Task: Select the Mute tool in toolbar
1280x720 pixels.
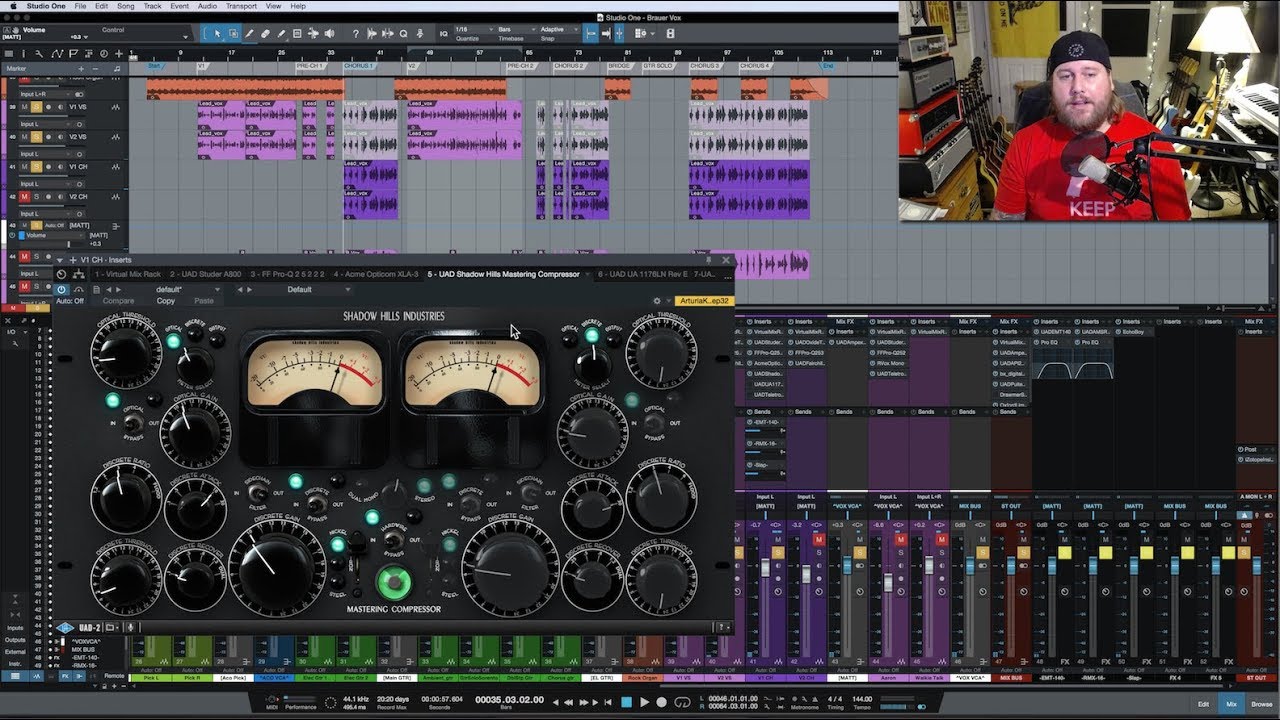Action: [x=297, y=34]
